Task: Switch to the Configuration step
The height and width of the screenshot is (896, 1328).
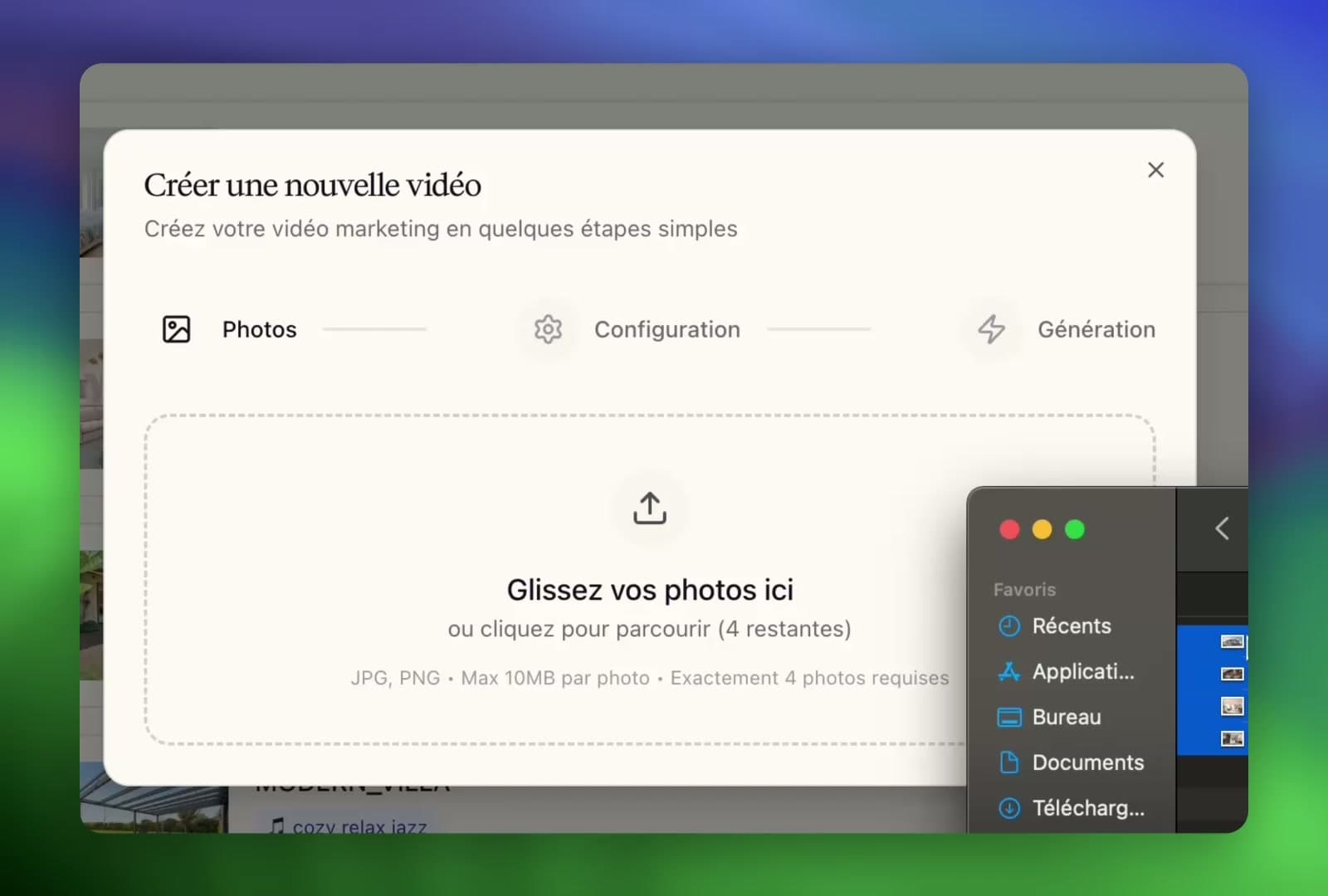Action: pos(666,329)
